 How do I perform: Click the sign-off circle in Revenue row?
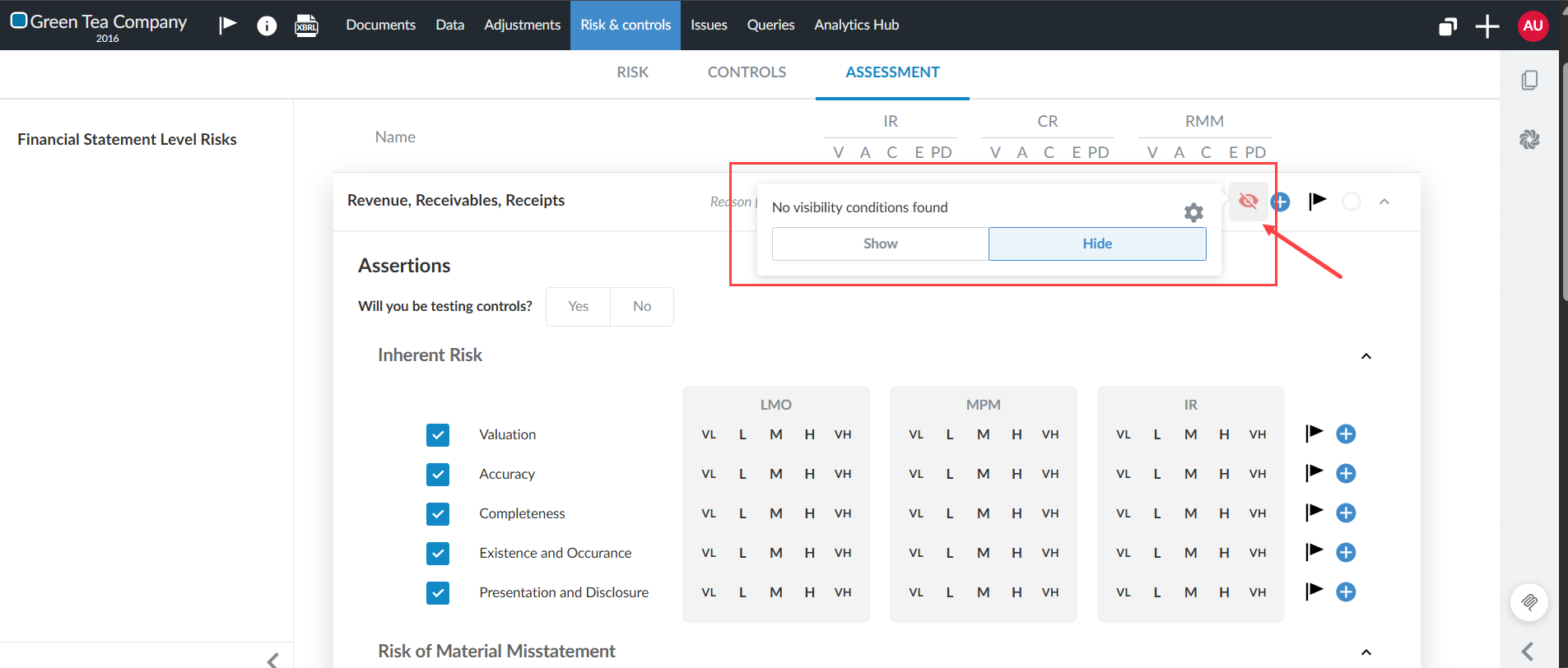1352,202
